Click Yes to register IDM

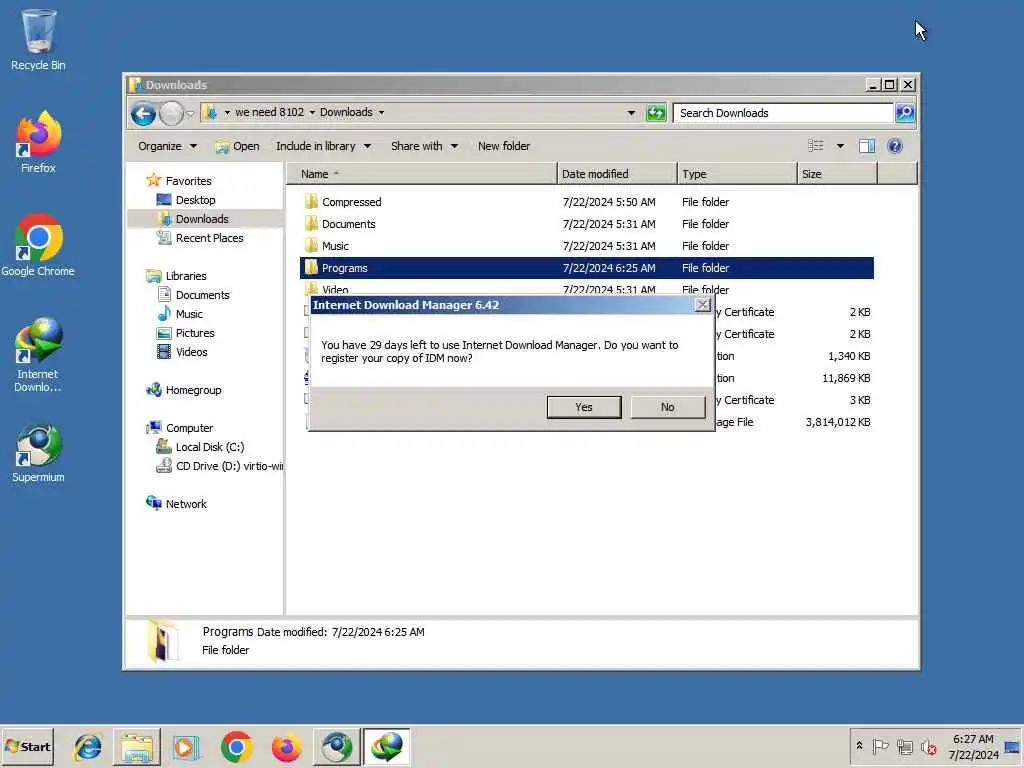point(584,407)
